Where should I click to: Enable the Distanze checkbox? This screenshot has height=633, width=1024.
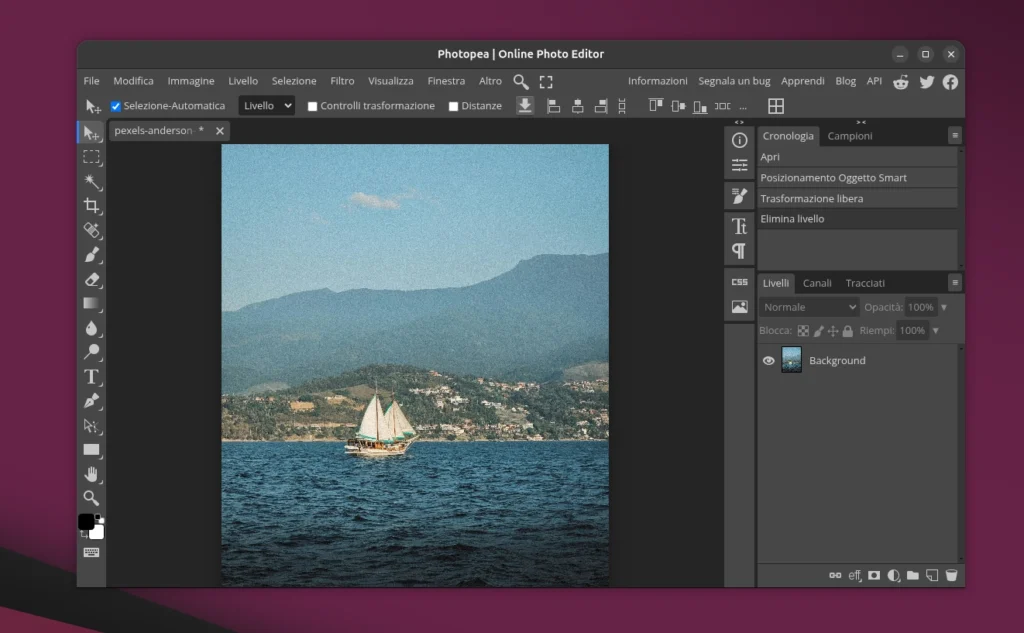point(452,105)
